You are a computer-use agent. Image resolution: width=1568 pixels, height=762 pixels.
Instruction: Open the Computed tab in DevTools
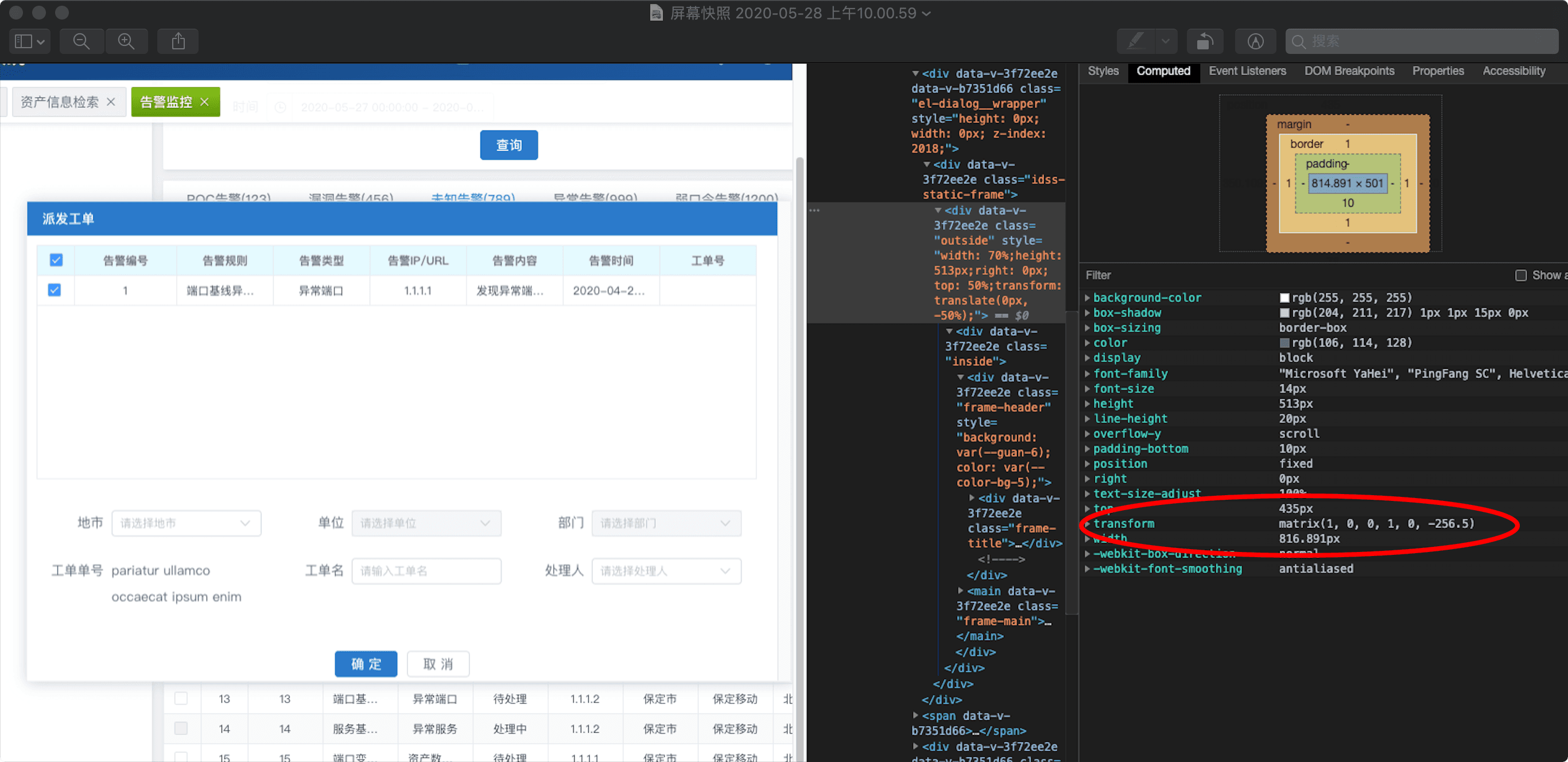coord(1163,71)
